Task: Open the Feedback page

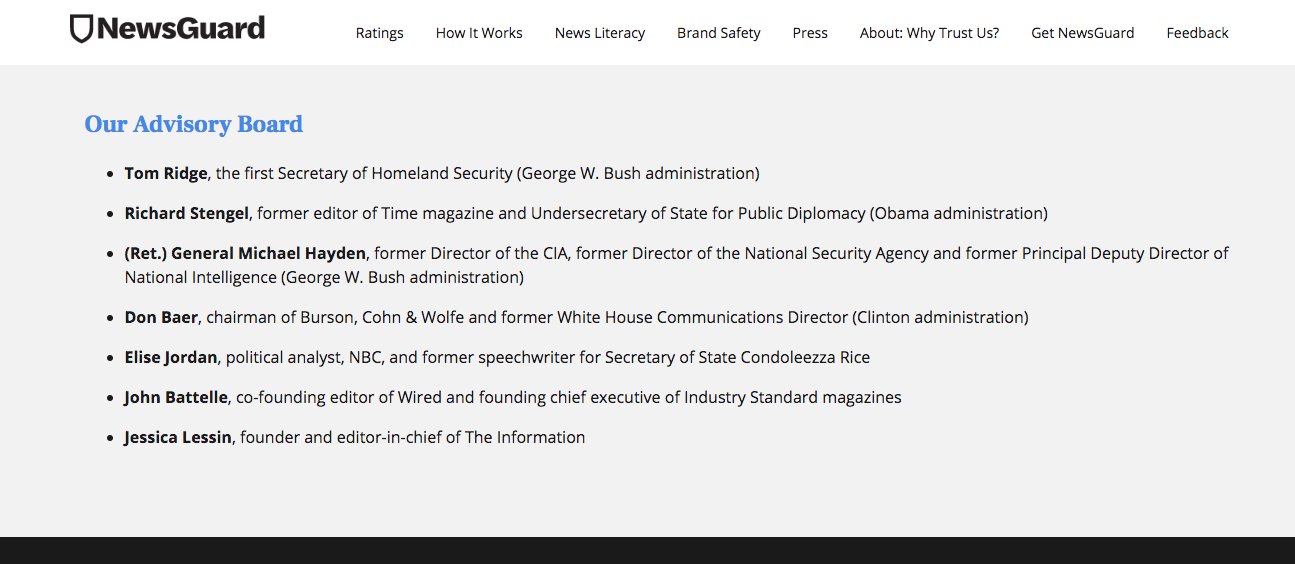Action: [1197, 33]
